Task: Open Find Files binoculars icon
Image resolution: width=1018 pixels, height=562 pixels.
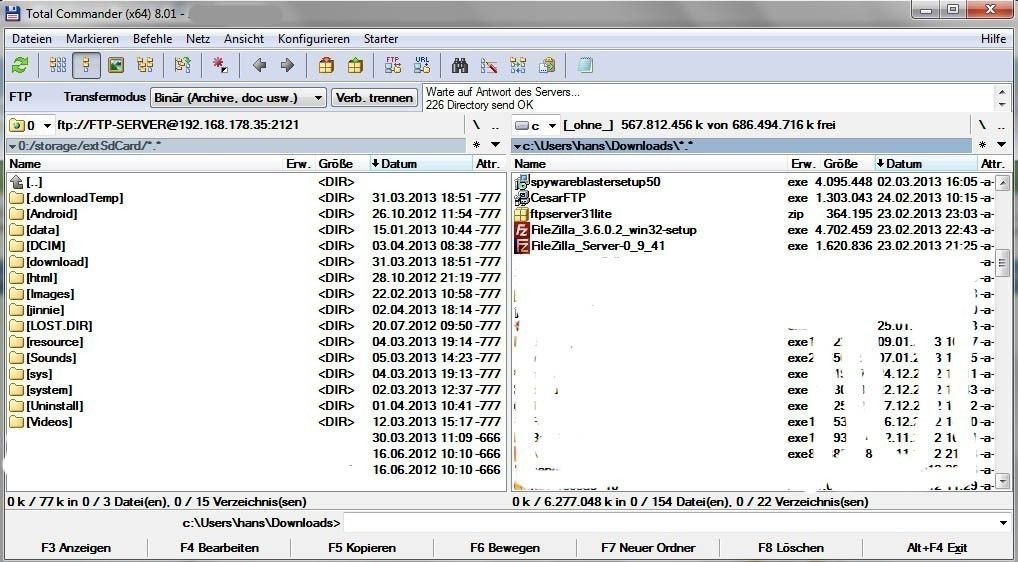Action: tap(460, 66)
